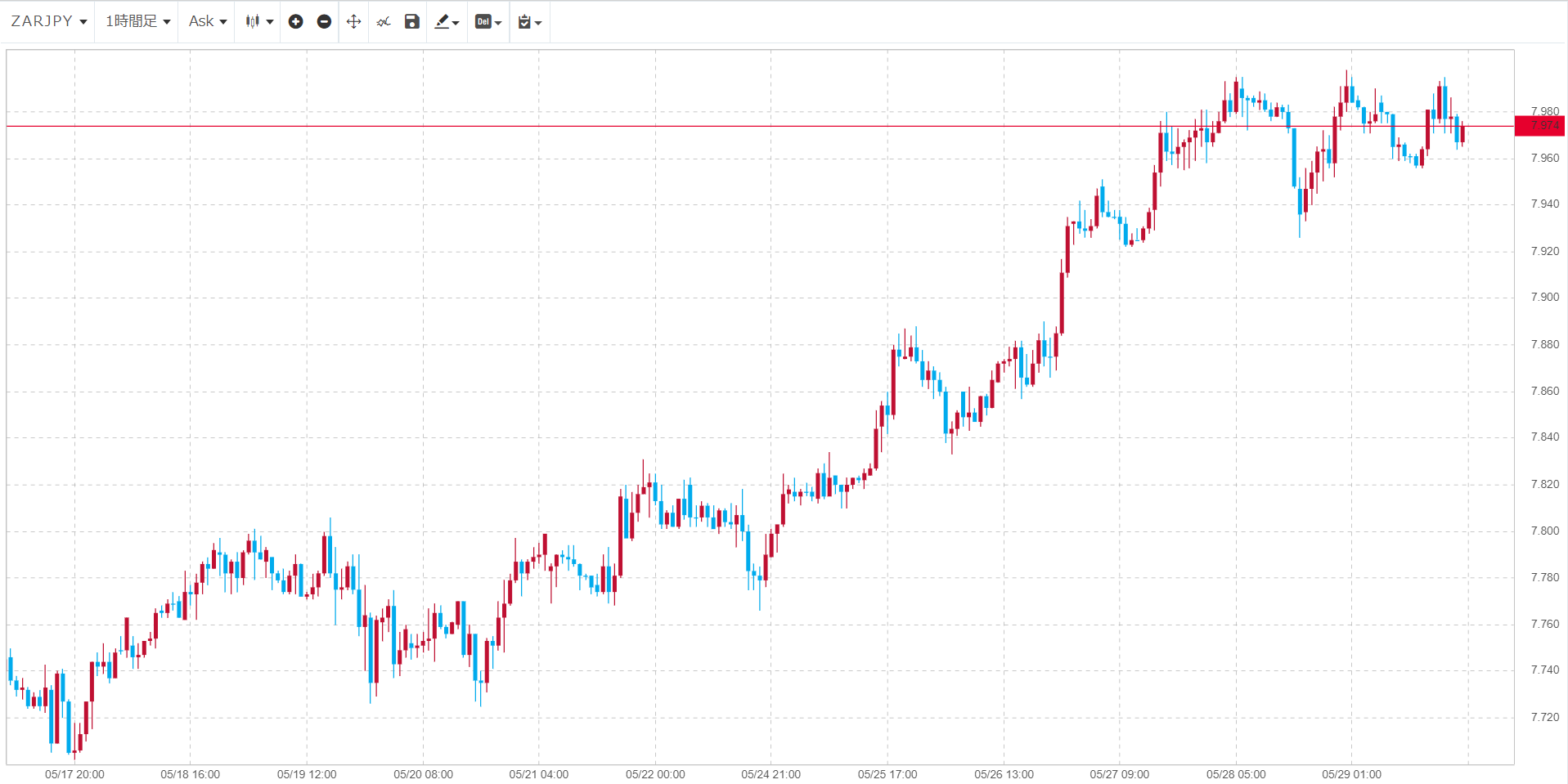
Task: Click the 7.860 price axis label
Action: [1545, 391]
